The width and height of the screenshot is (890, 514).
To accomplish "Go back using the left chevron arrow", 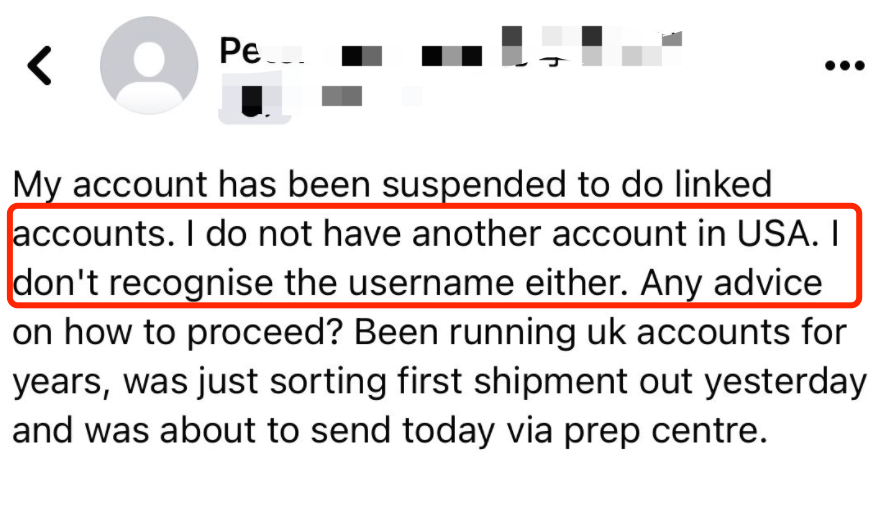I will [x=40, y=66].
